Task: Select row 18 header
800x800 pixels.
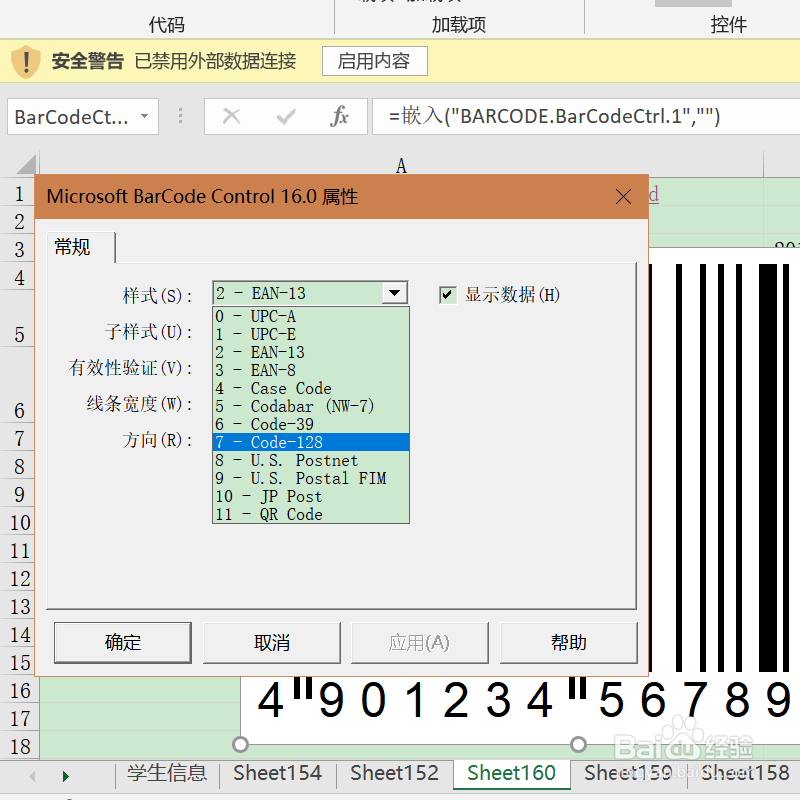Action: (x=19, y=746)
